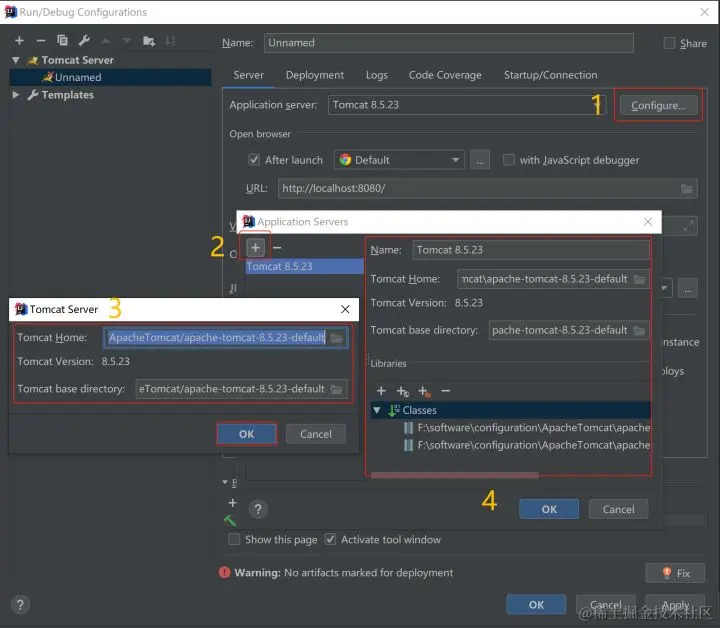Screen dimensions: 720x628
Task: Browse folder for base directory in Tomcat Server dialog
Action: coord(337,389)
